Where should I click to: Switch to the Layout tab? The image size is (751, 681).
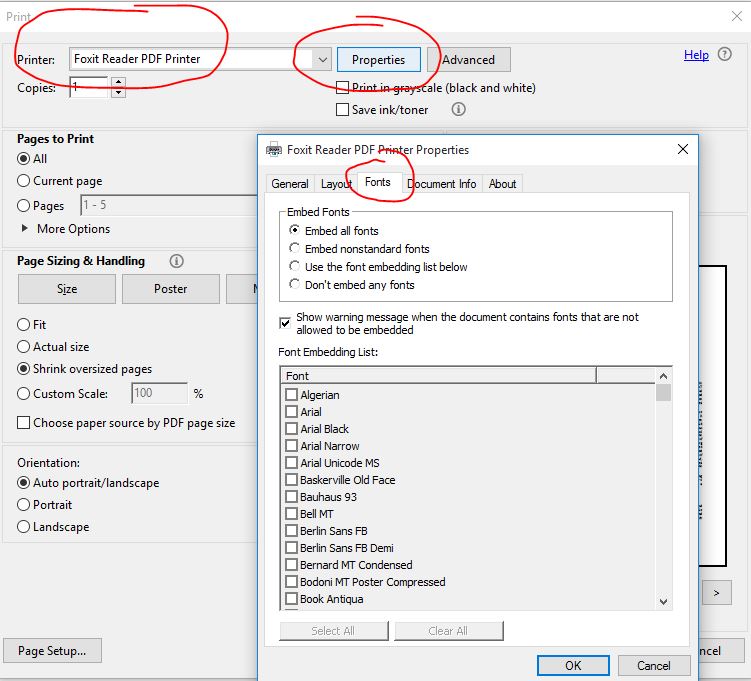point(336,184)
